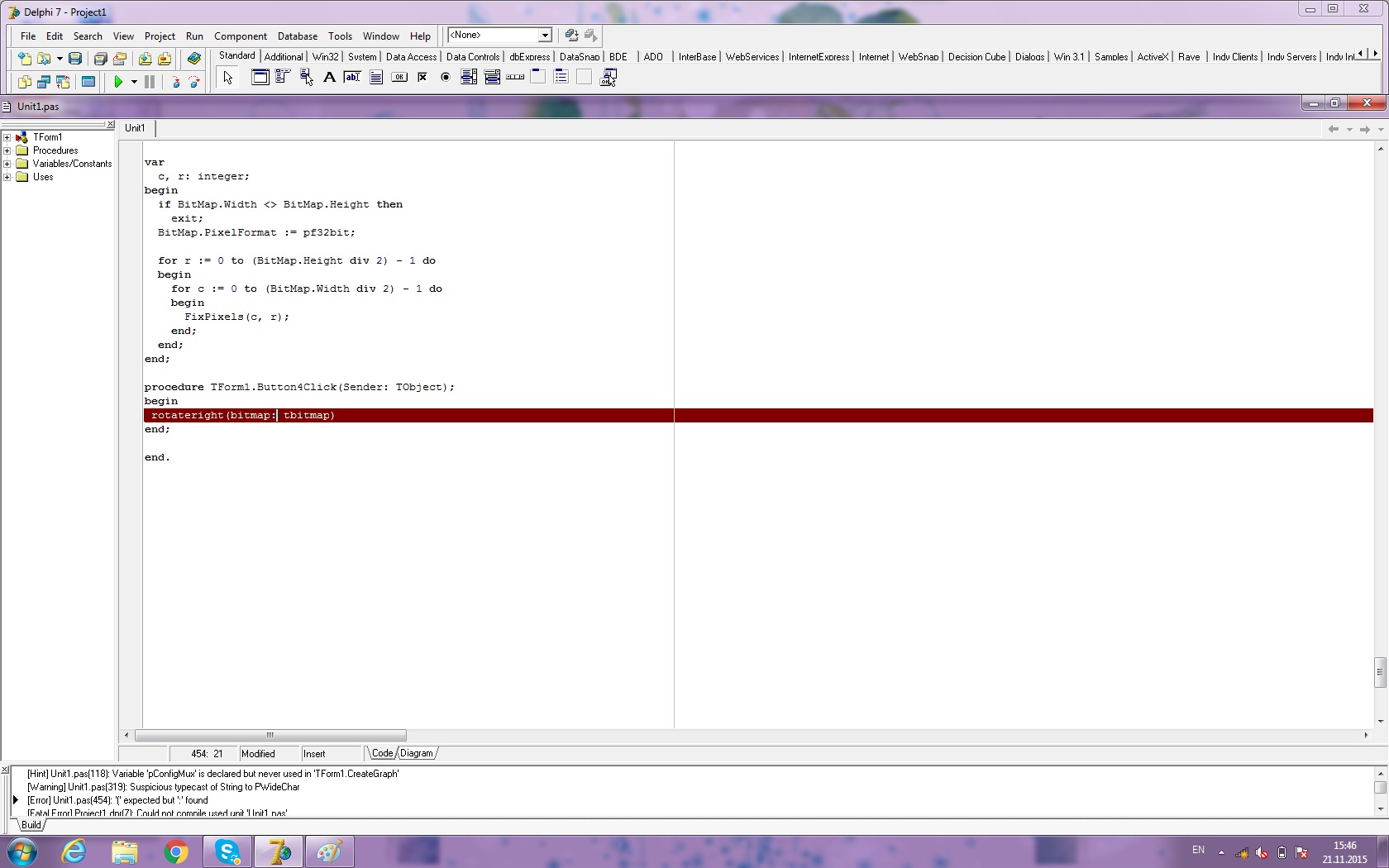Select the CheckBox component icon
The width and height of the screenshot is (1389, 868).
(x=422, y=78)
